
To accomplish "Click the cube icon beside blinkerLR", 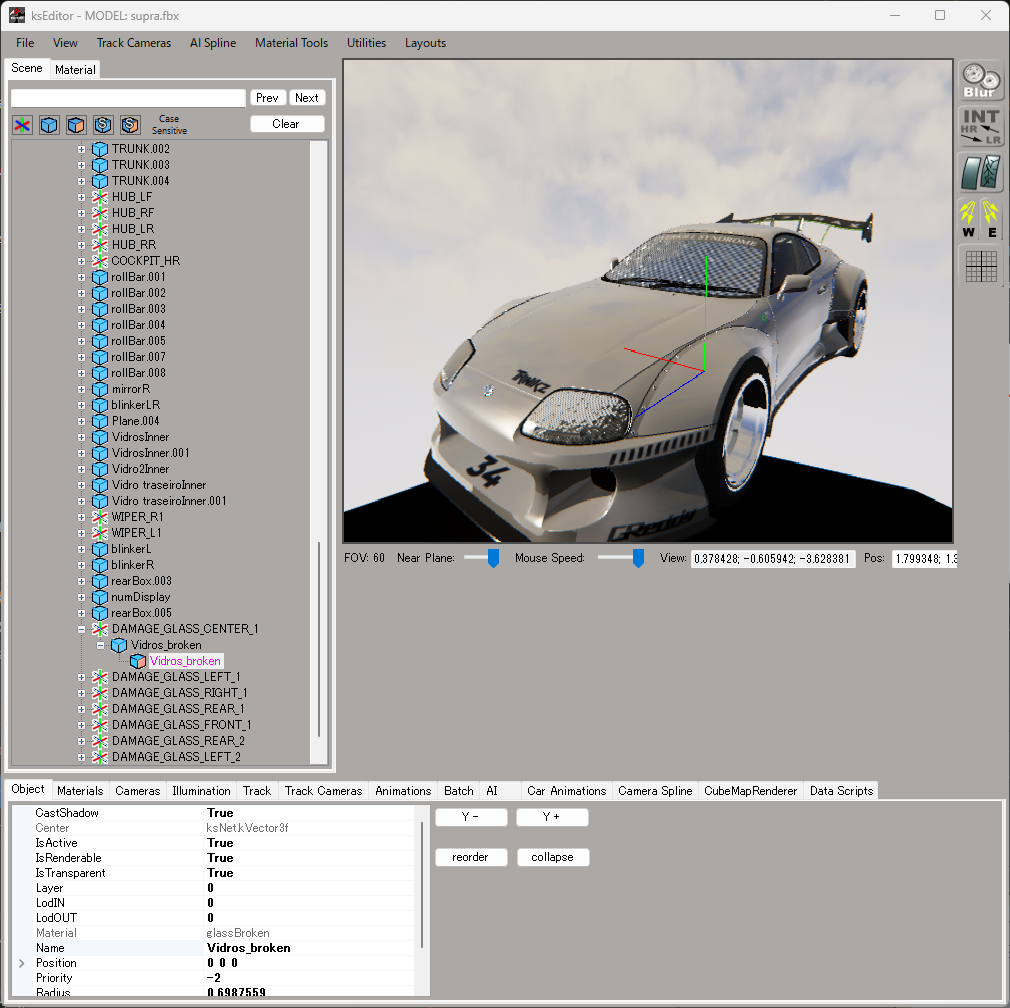I will click(100, 405).
